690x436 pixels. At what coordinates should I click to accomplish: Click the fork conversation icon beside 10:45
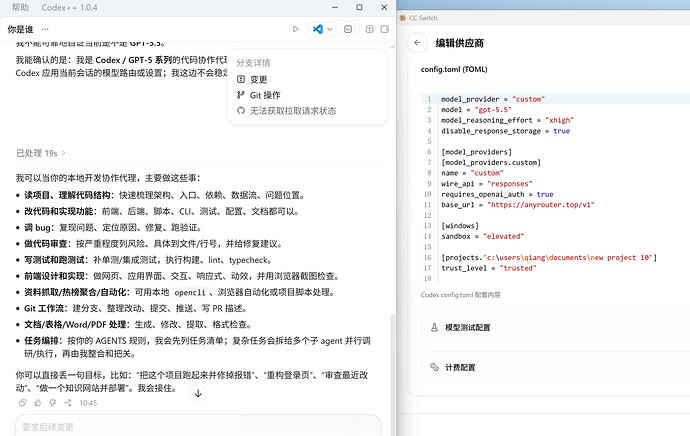68,403
